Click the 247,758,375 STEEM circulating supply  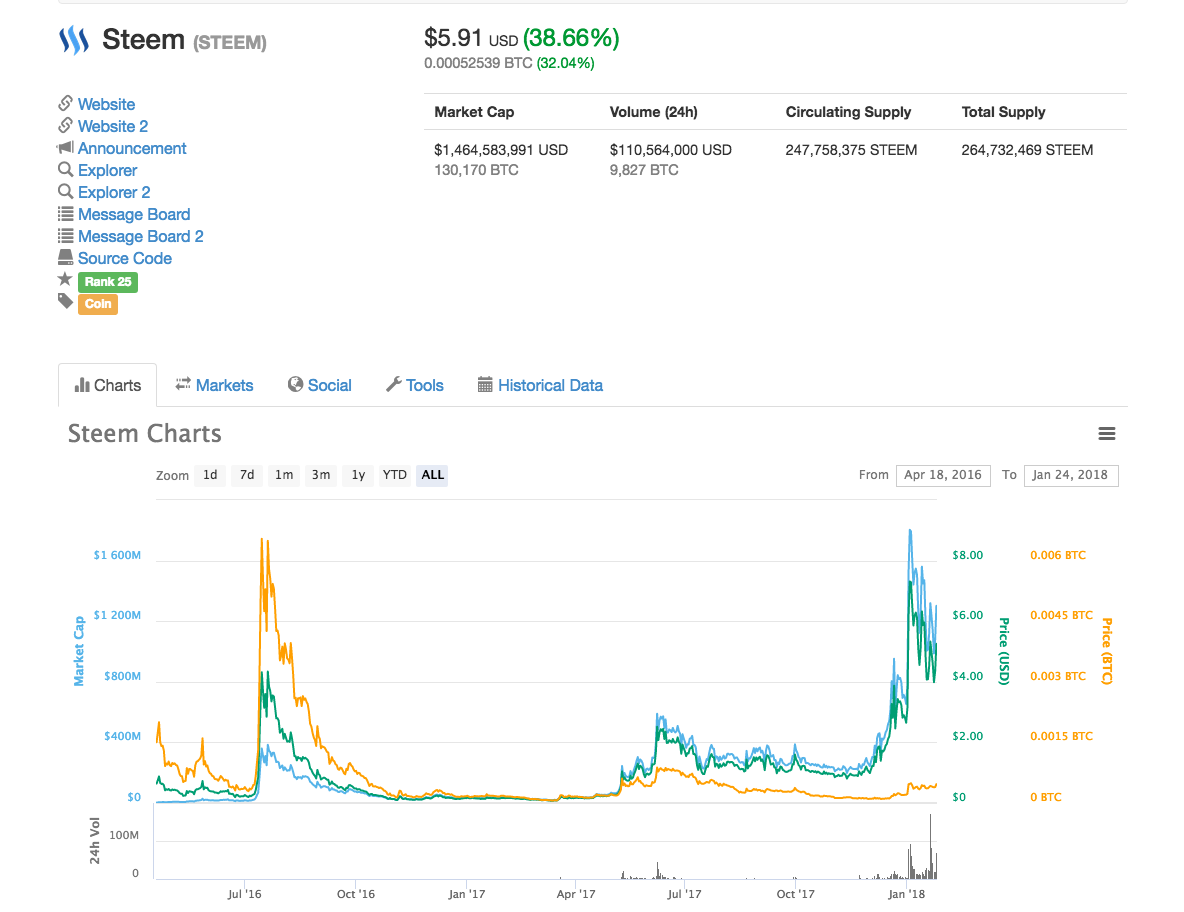[x=851, y=149]
